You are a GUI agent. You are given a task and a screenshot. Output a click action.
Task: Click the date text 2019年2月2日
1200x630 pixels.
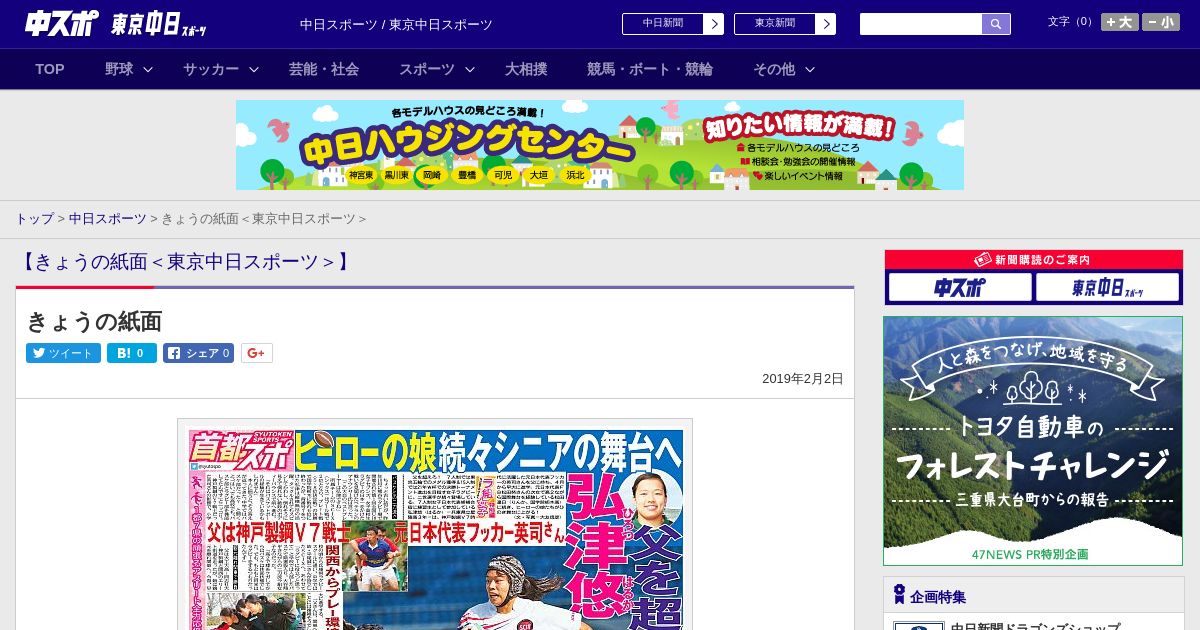pyautogui.click(x=803, y=379)
